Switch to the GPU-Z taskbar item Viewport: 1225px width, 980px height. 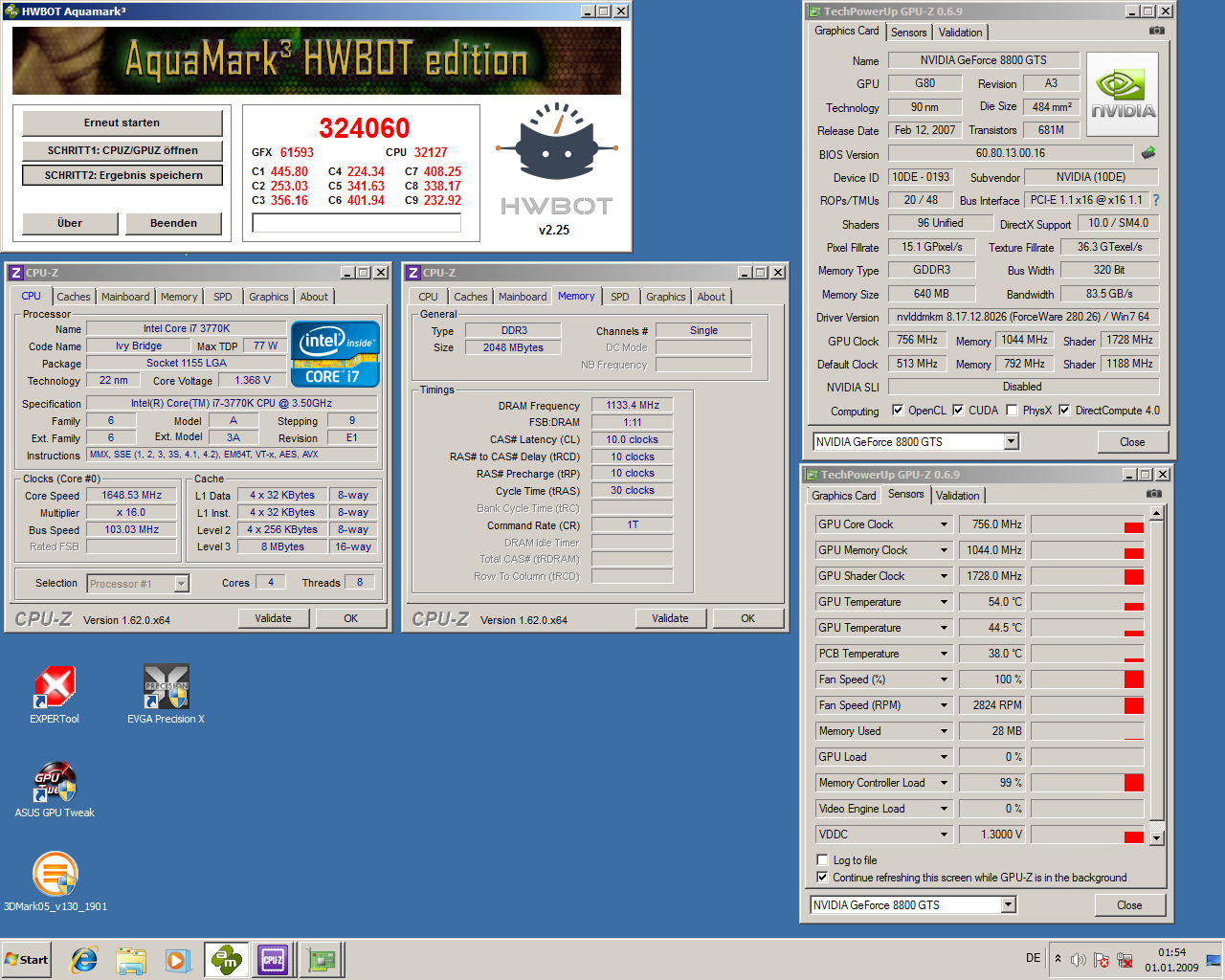pos(322,960)
